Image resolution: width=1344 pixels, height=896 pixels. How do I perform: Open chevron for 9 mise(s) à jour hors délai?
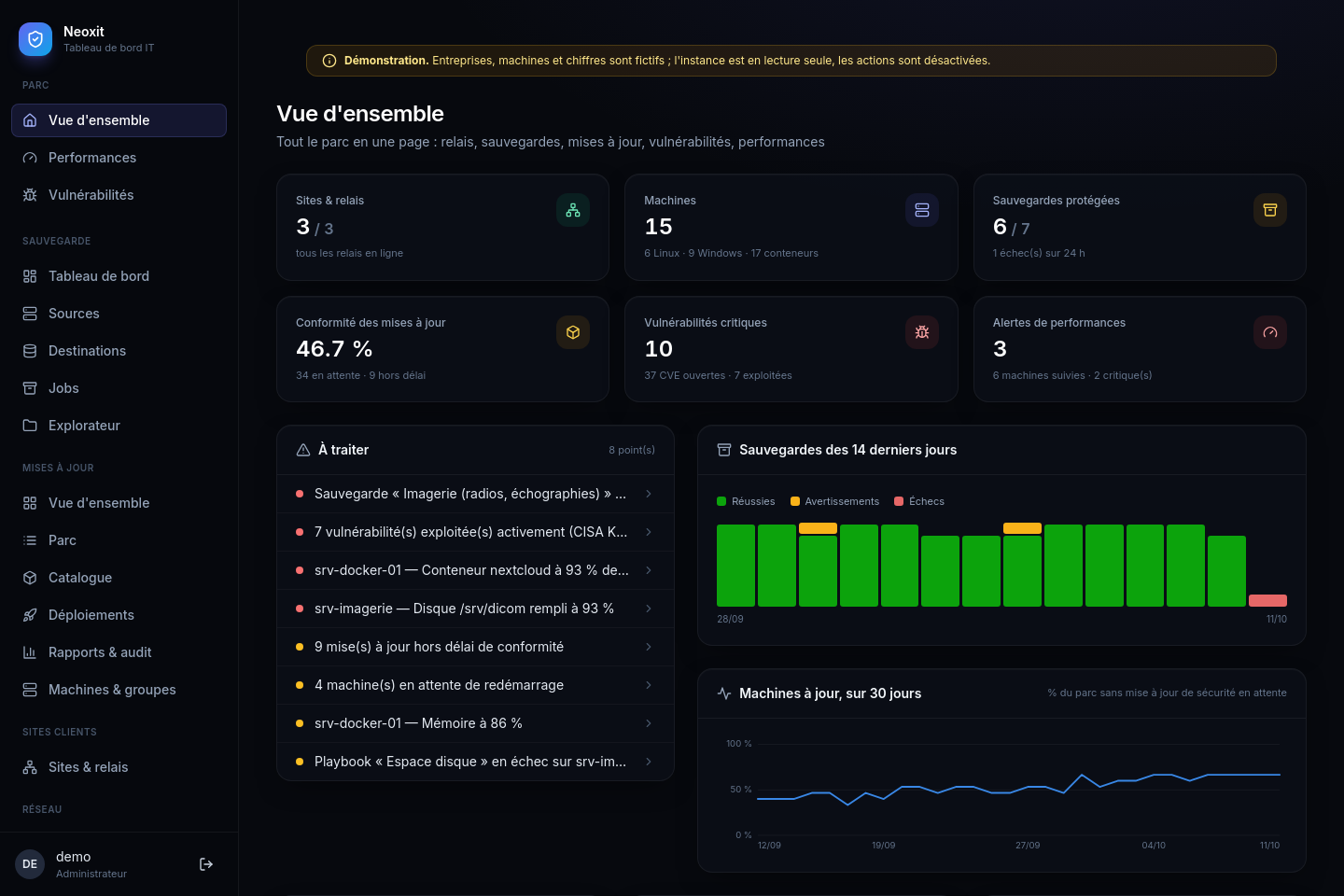pos(649,647)
